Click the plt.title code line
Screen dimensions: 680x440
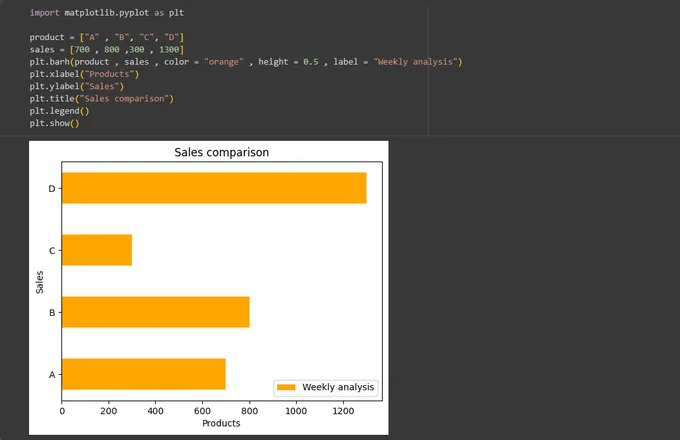[x=101, y=98]
